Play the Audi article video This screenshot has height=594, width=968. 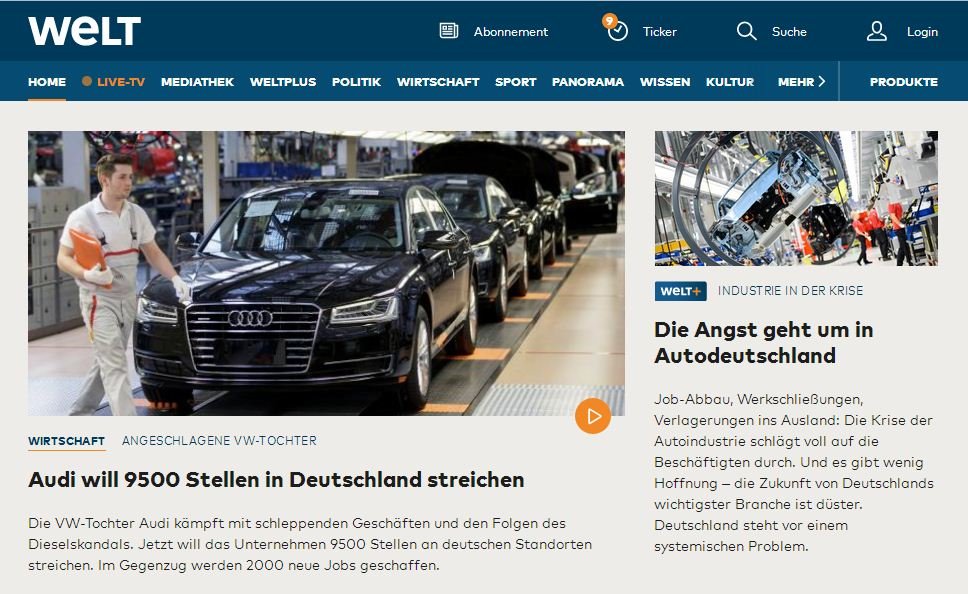pyautogui.click(x=593, y=416)
